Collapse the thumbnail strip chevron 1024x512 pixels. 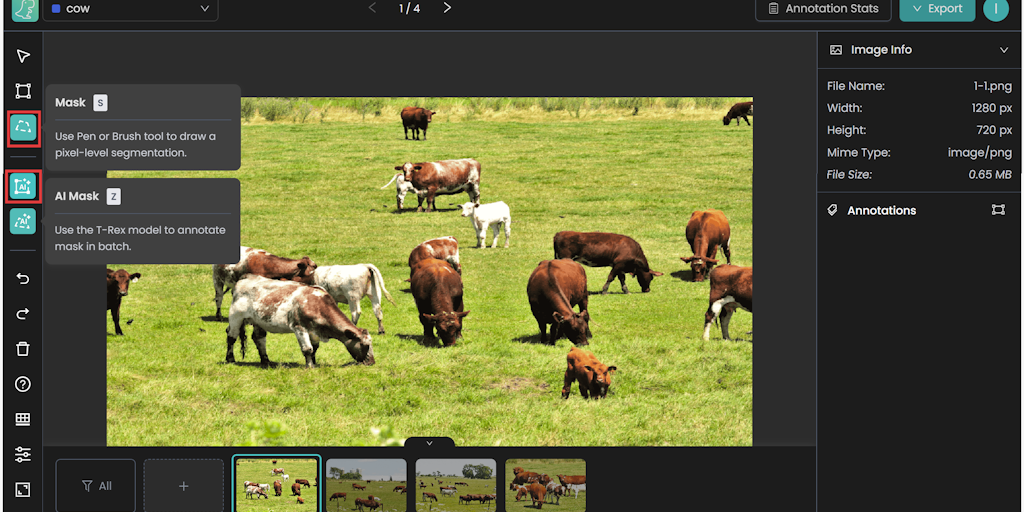pyautogui.click(x=429, y=443)
